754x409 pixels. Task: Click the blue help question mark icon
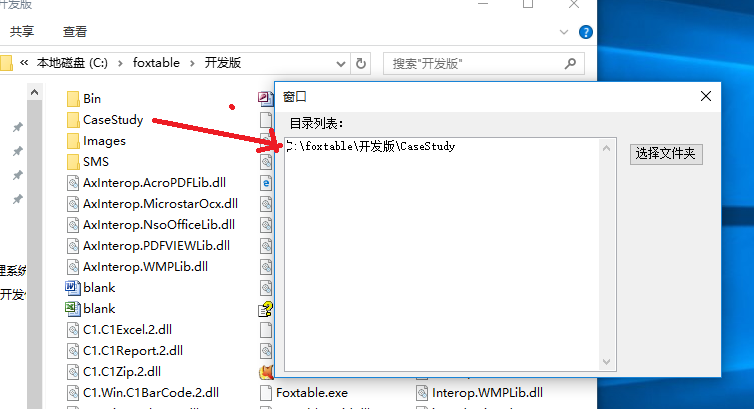pos(586,32)
